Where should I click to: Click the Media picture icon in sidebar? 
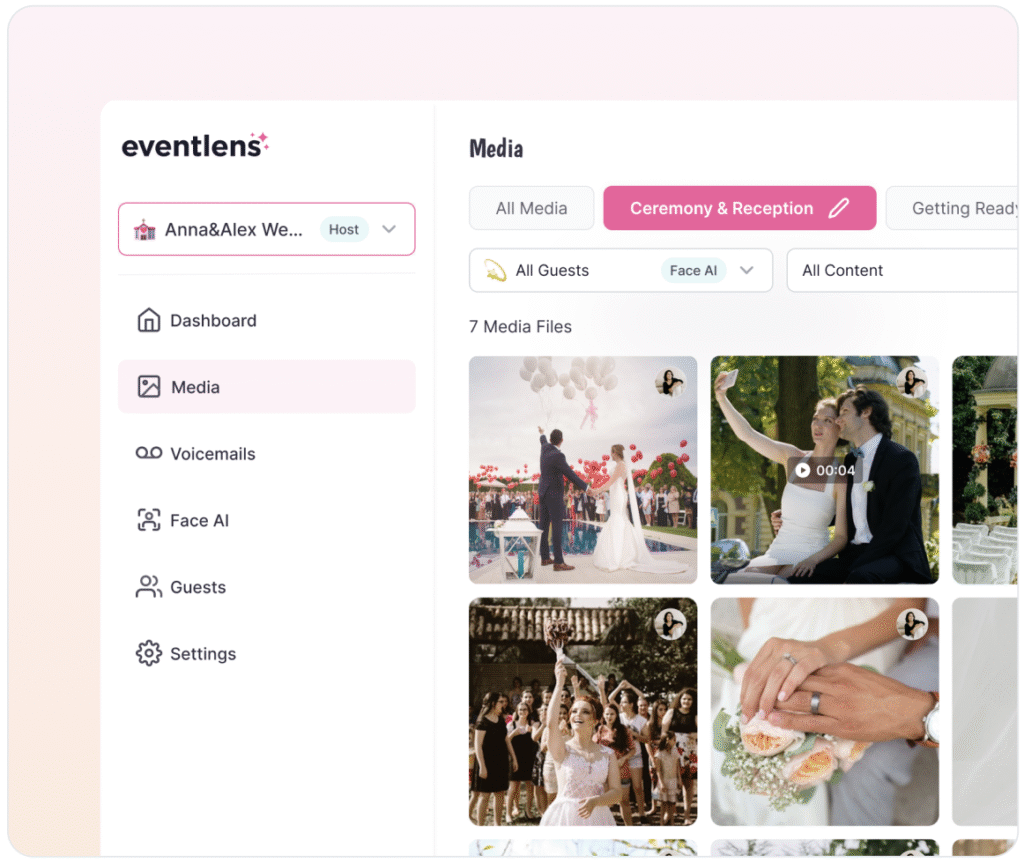tap(148, 387)
